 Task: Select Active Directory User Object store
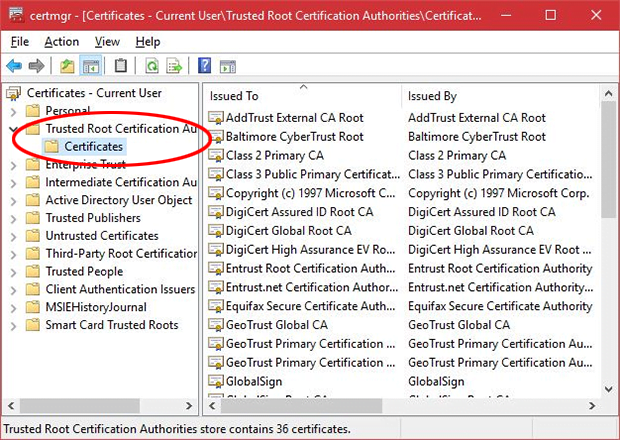[x=119, y=200]
